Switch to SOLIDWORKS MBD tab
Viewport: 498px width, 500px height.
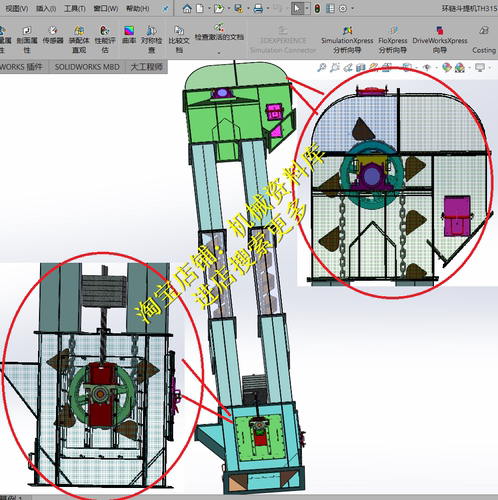pos(87,67)
